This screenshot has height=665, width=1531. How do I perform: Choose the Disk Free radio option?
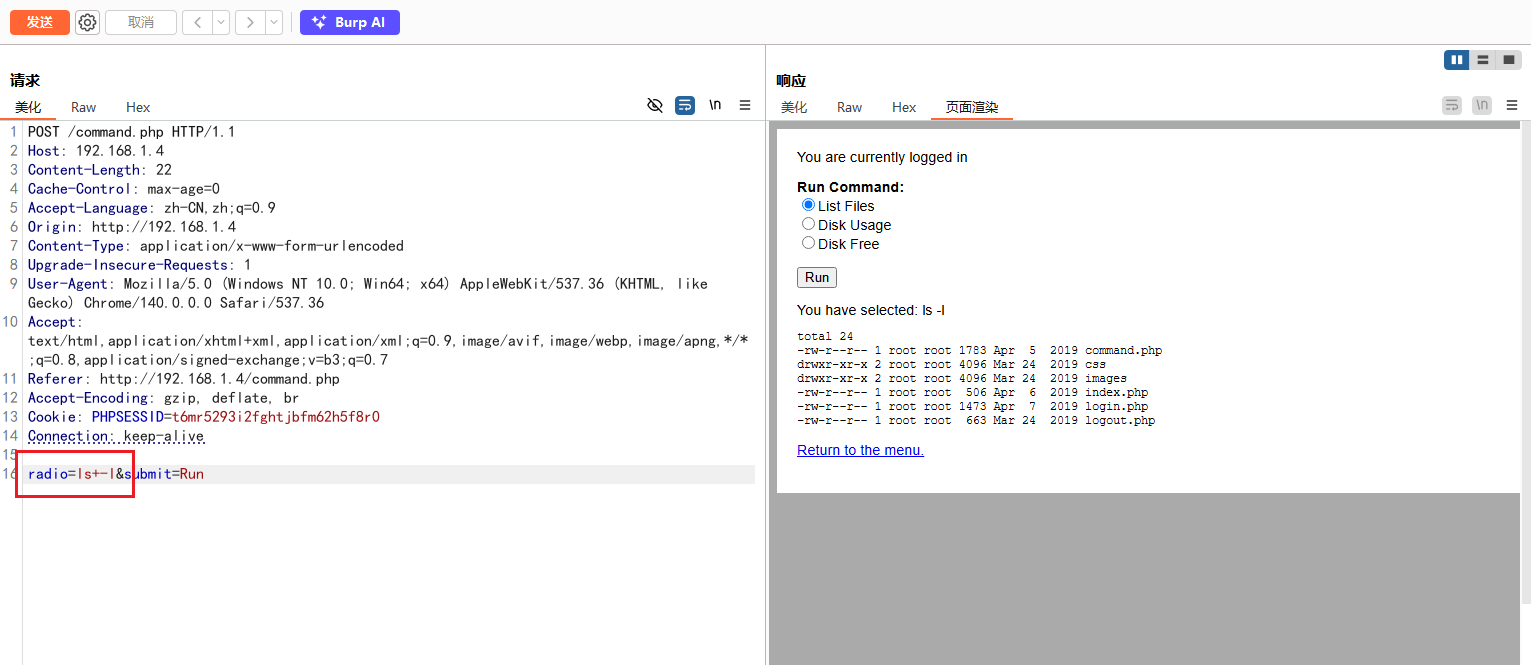coord(808,243)
